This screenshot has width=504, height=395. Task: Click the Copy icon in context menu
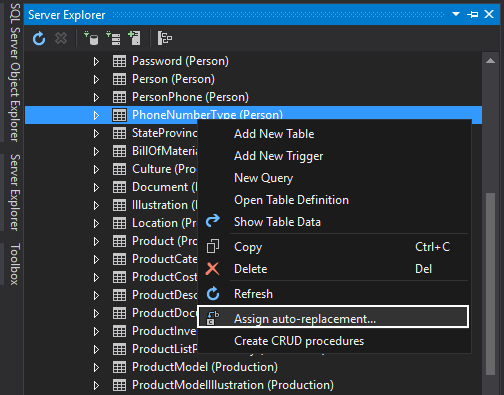213,246
